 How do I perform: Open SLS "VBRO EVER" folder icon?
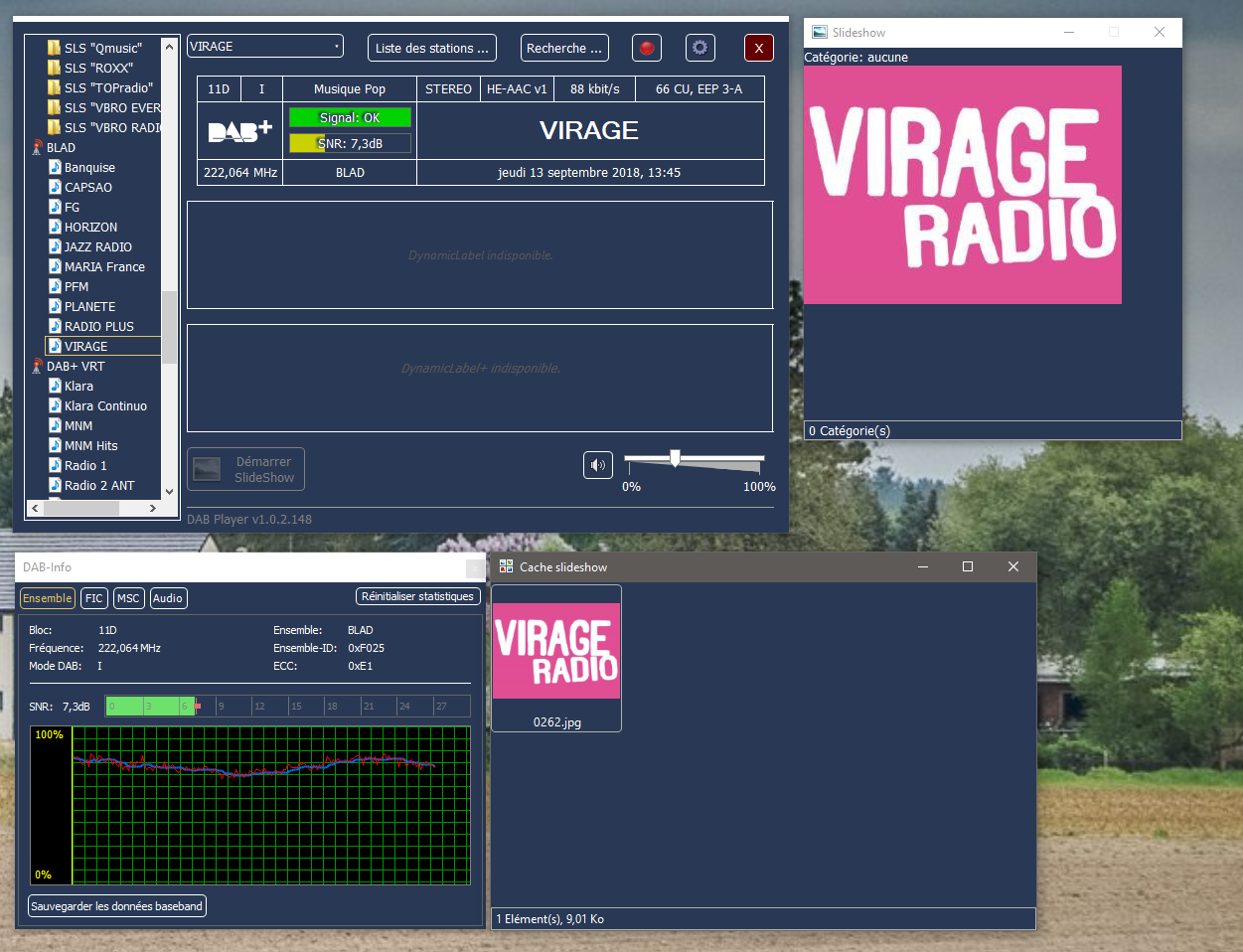coord(54,107)
